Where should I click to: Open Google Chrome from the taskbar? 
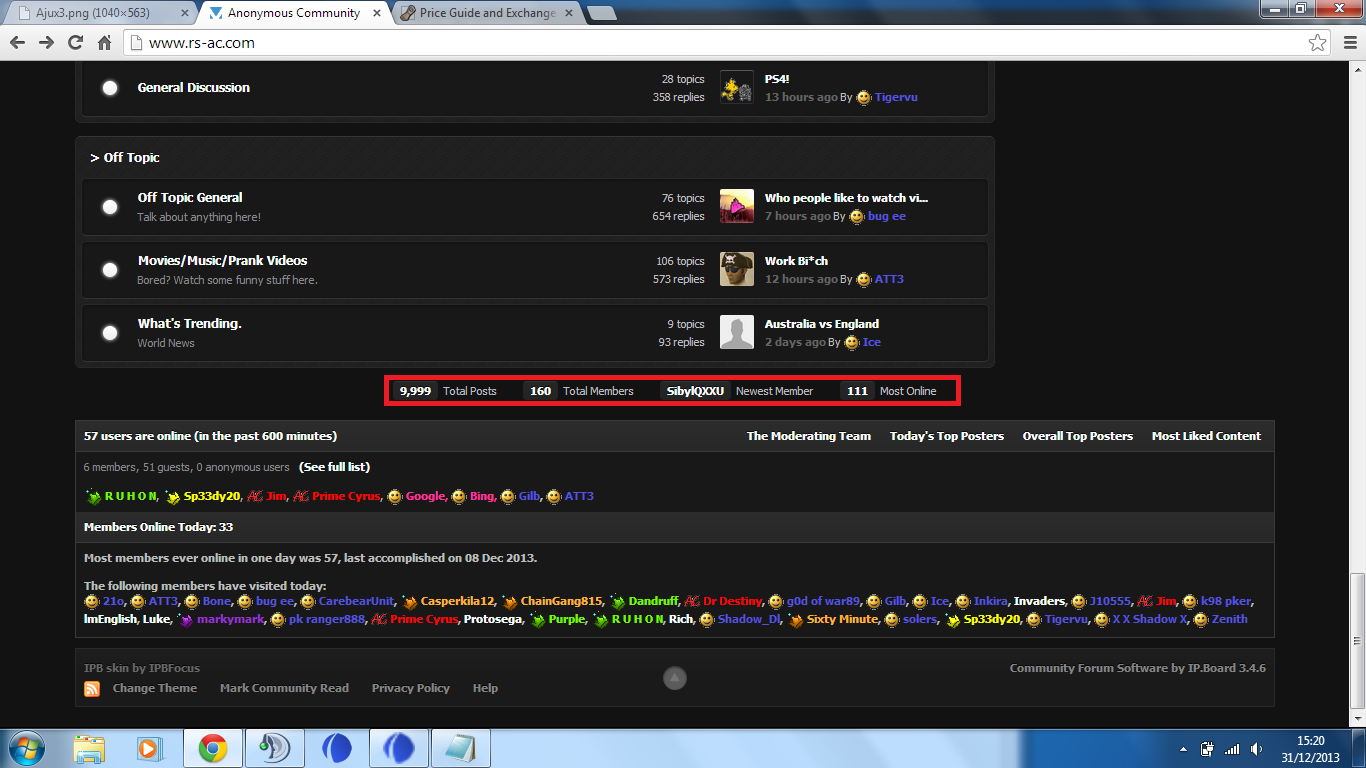tap(212, 748)
